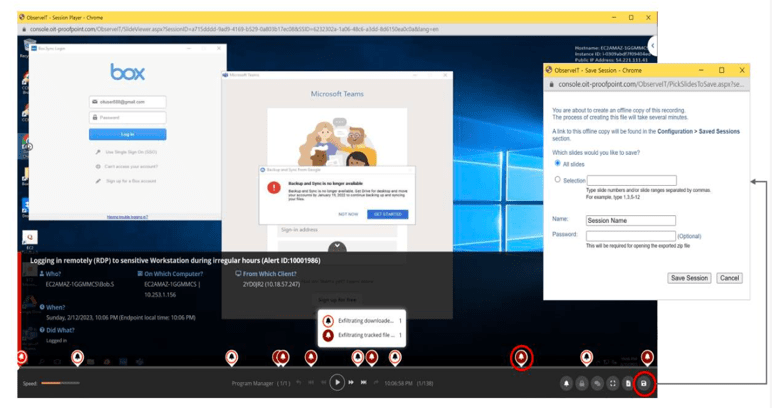The width and height of the screenshot is (772, 408).
Task: Click the small arrow on the left edge of player
Action: 29,146
